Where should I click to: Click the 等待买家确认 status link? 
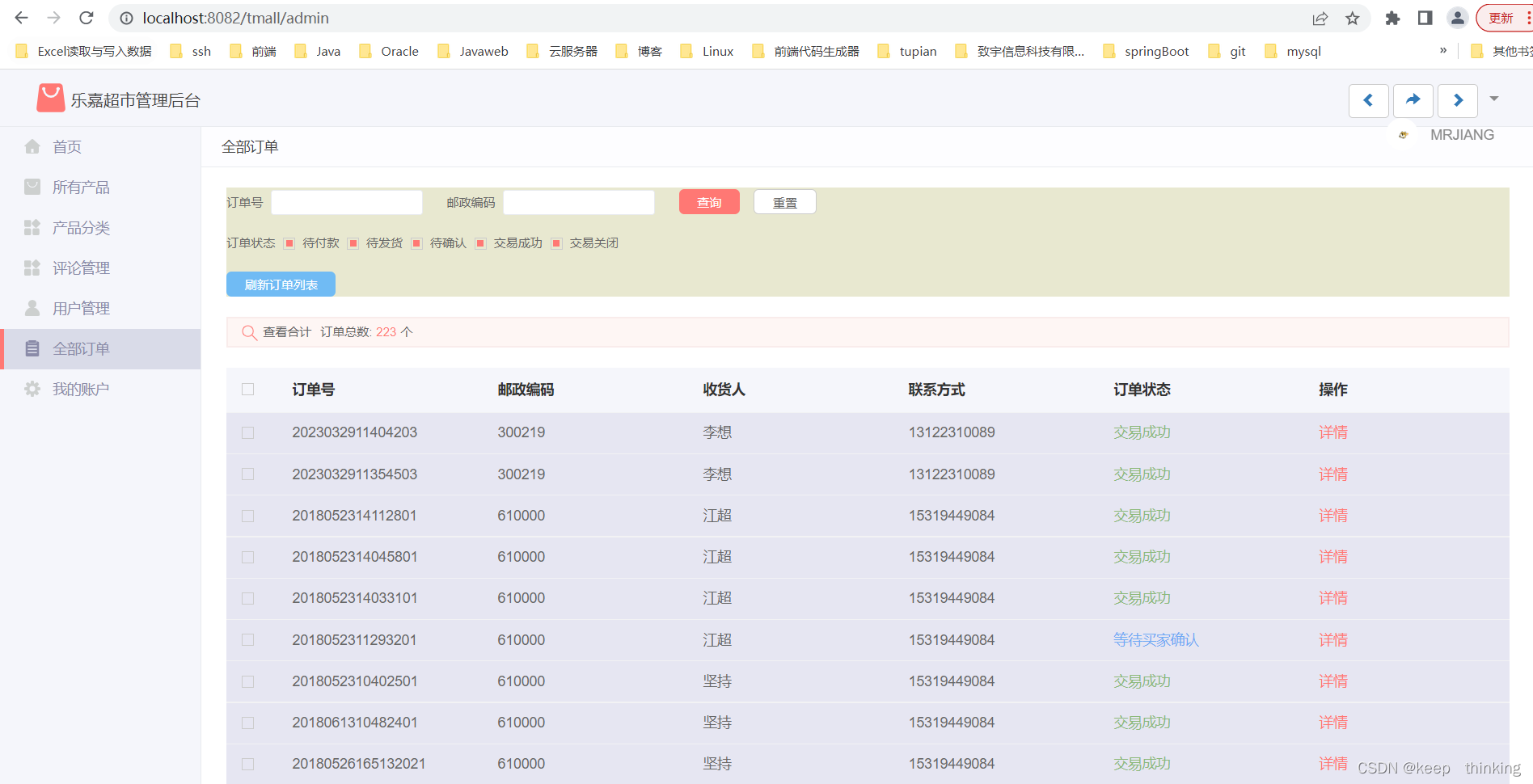pos(1156,640)
